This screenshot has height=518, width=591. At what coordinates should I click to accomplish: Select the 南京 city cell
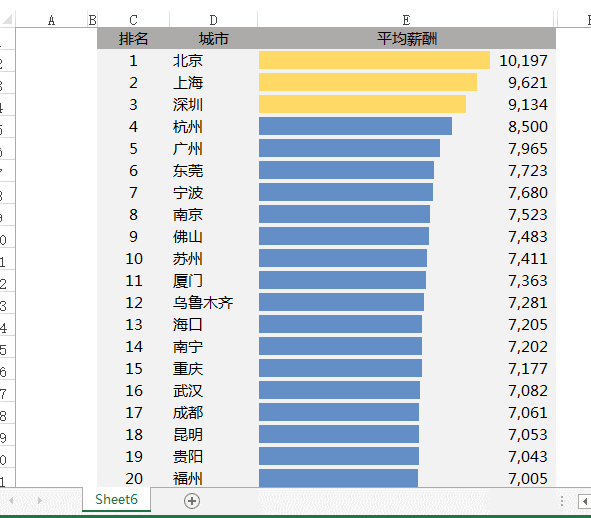213,215
